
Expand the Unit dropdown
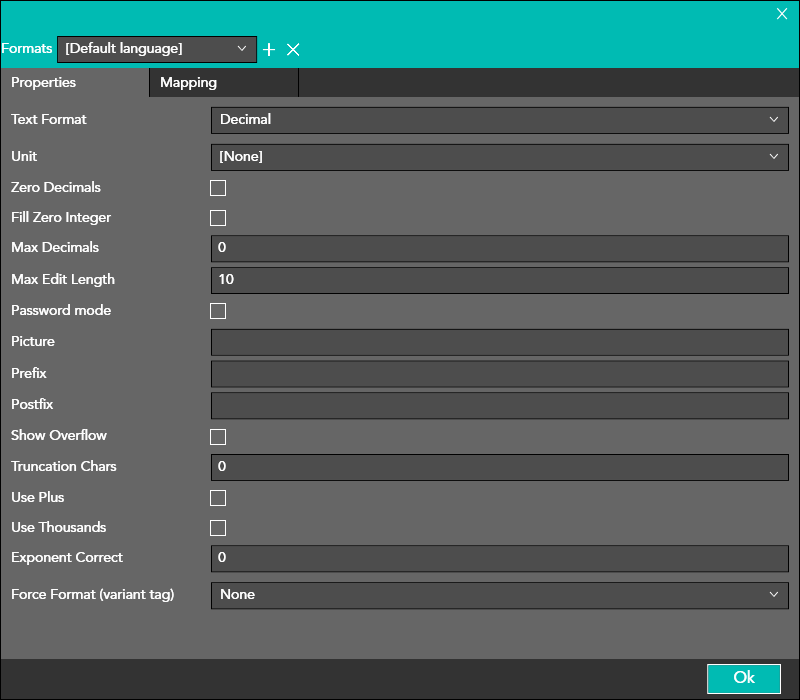[499, 157]
